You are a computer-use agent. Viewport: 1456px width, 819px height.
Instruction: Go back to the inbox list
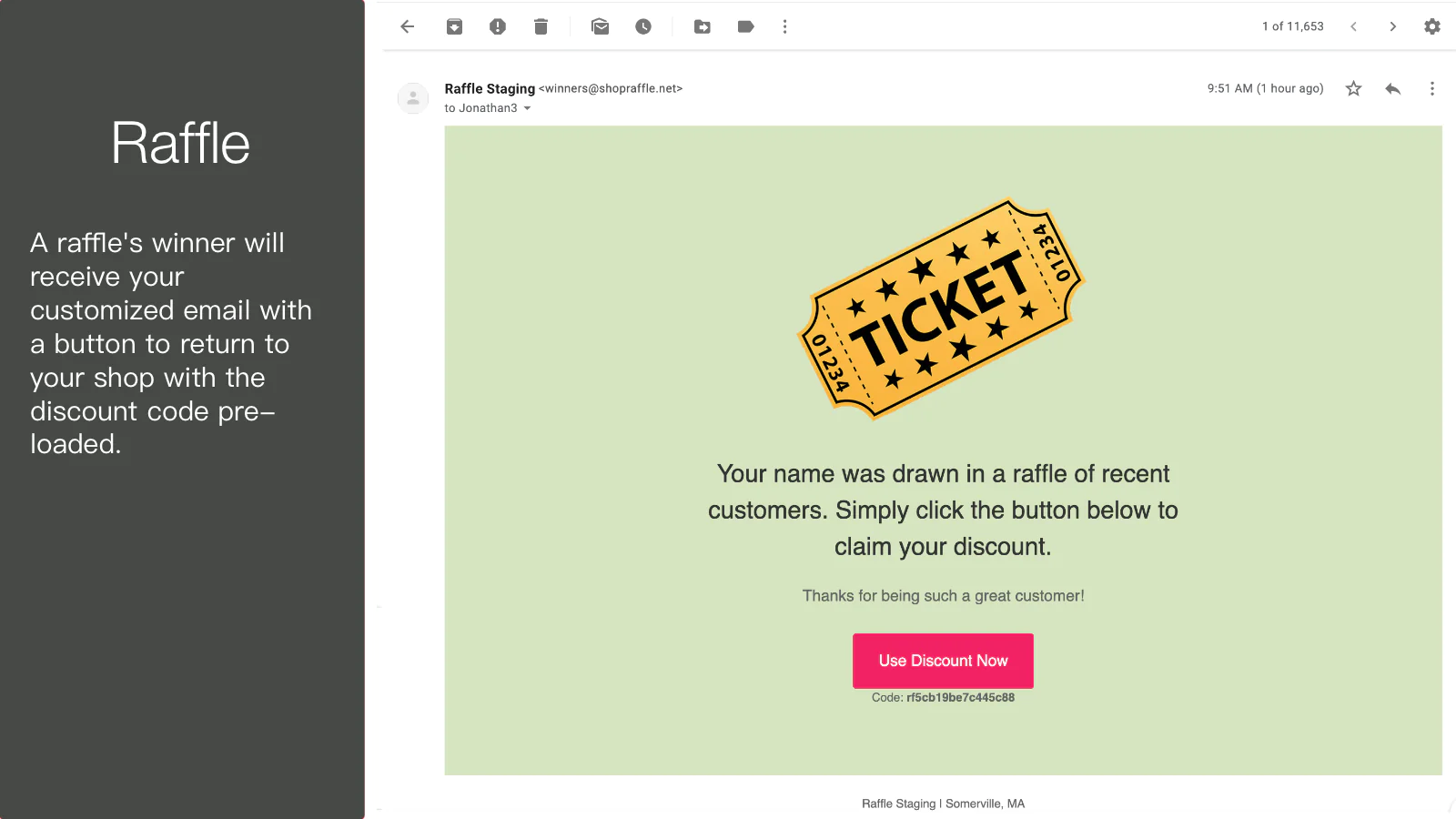pyautogui.click(x=408, y=26)
